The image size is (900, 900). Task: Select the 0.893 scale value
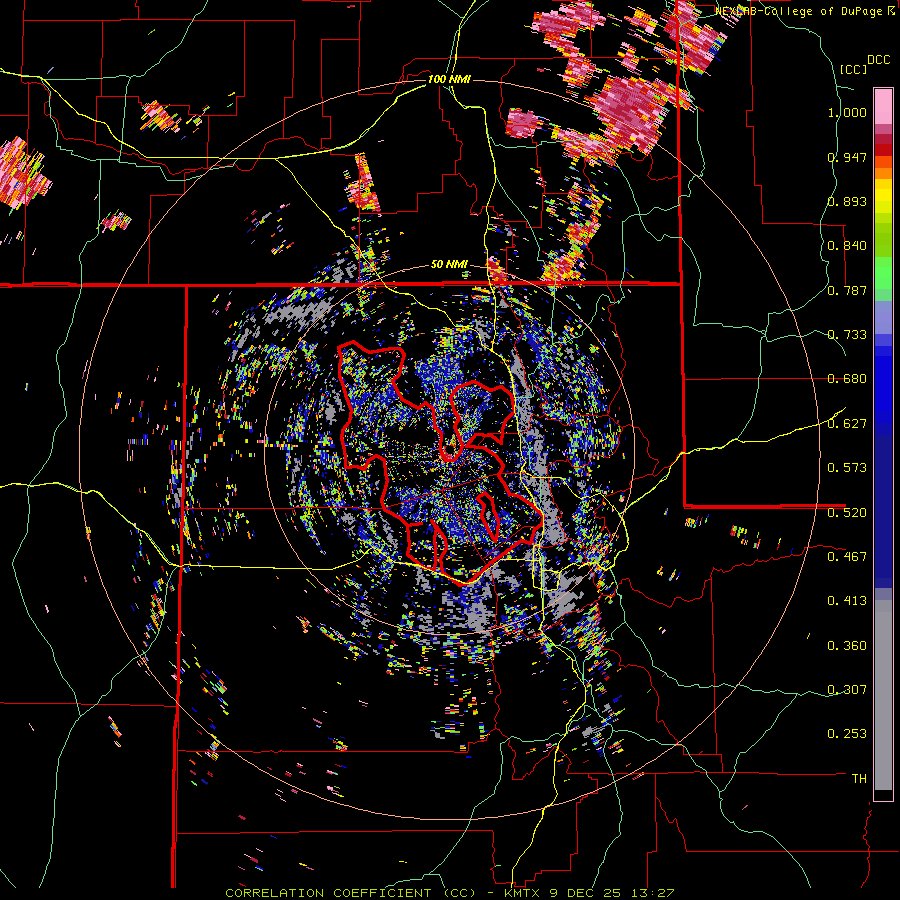(847, 201)
